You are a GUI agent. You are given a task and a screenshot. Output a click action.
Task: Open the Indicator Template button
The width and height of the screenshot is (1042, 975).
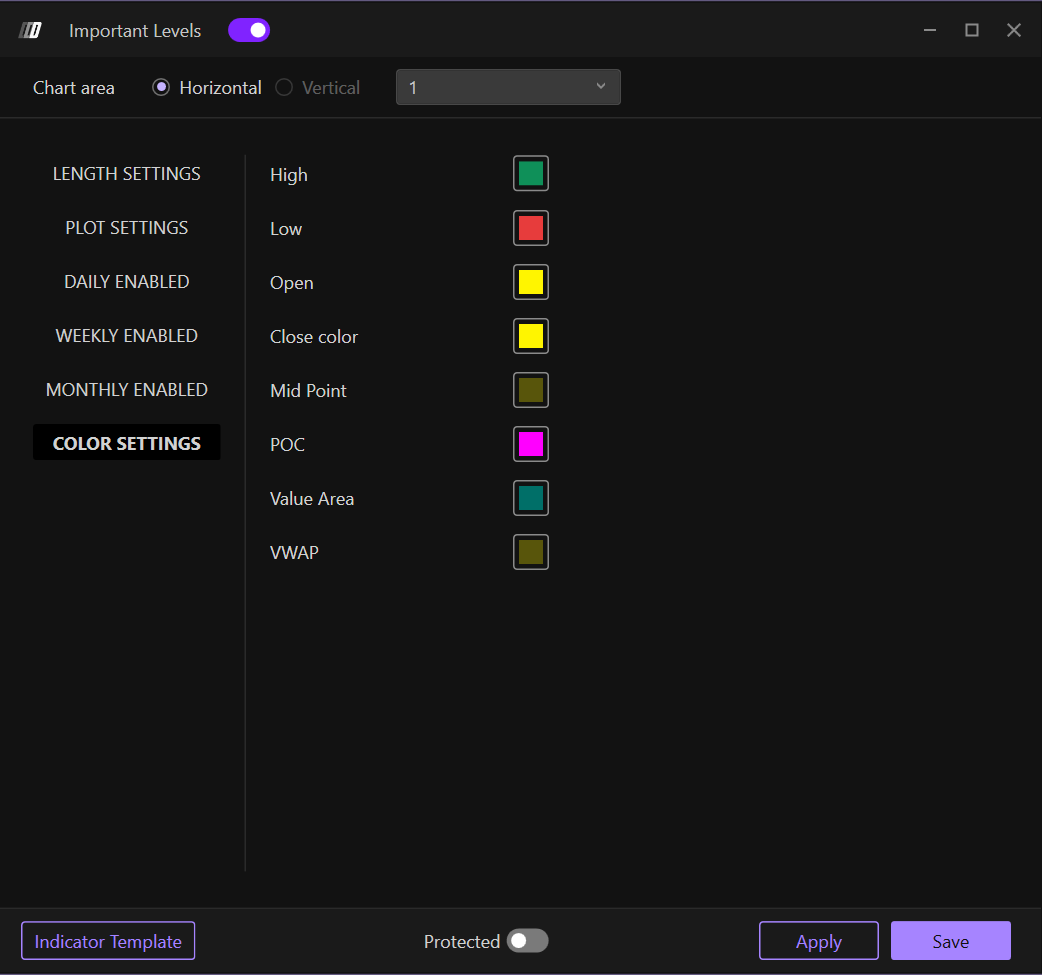click(x=108, y=941)
